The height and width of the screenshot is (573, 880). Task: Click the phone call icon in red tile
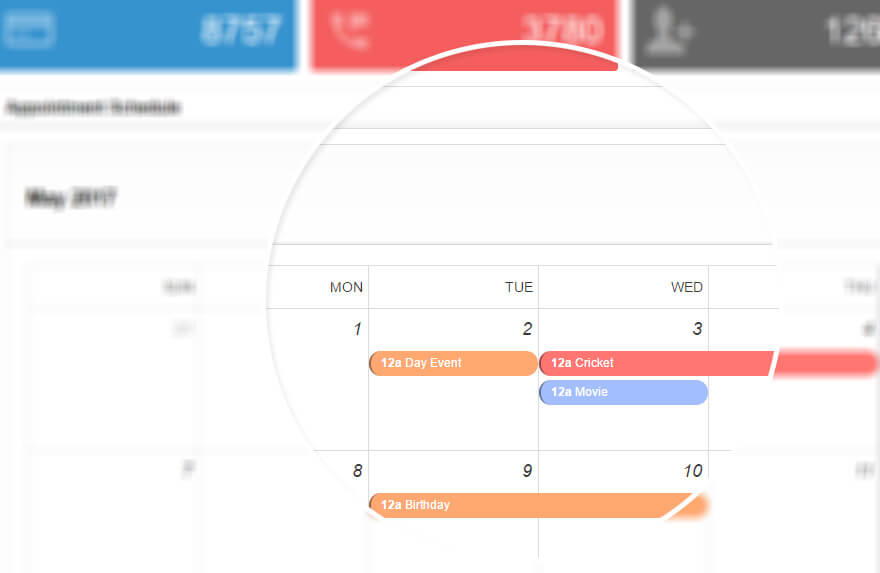point(349,30)
